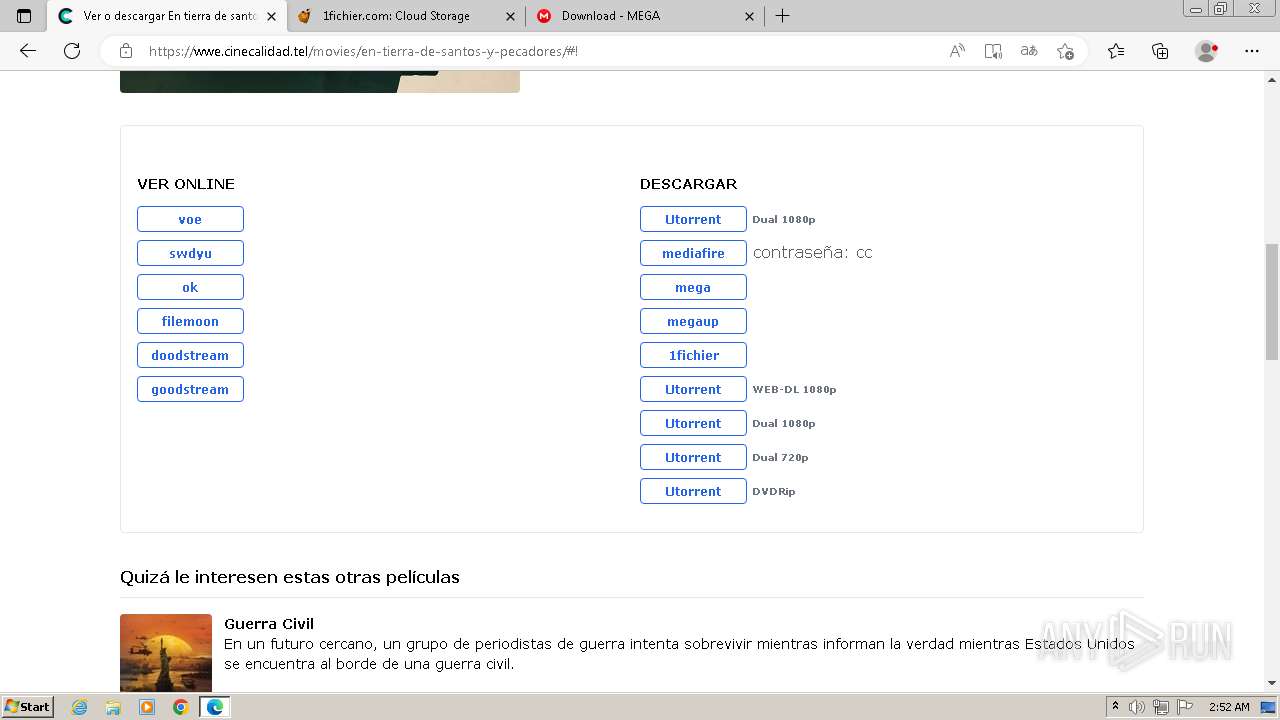The image size is (1280, 720).
Task: Open the Guerra Civil poster thumbnail
Action: [x=166, y=652]
